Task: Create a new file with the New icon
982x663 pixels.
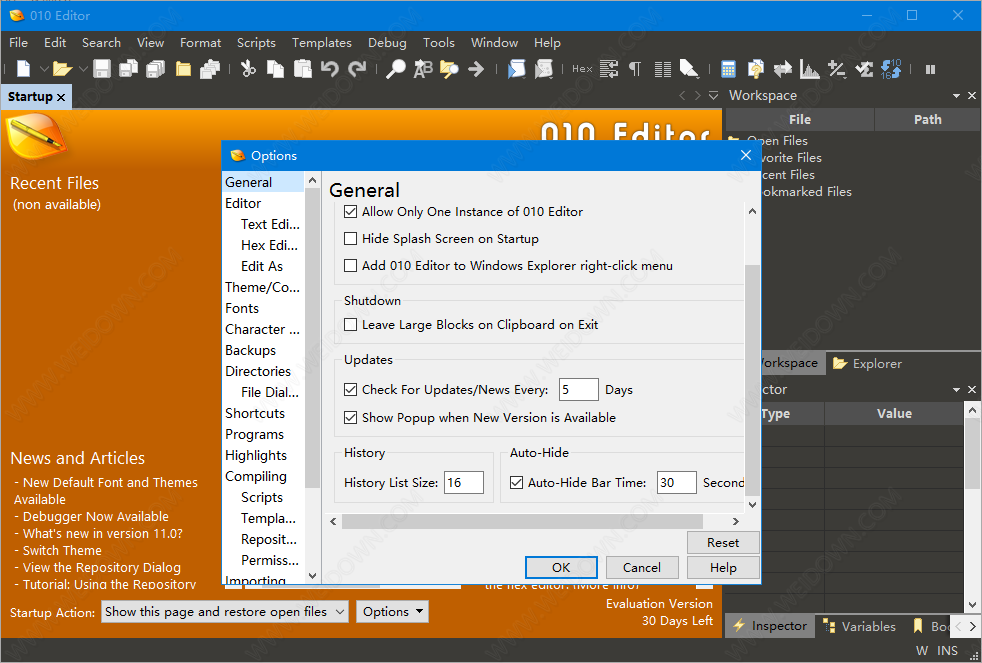Action: click(x=23, y=69)
